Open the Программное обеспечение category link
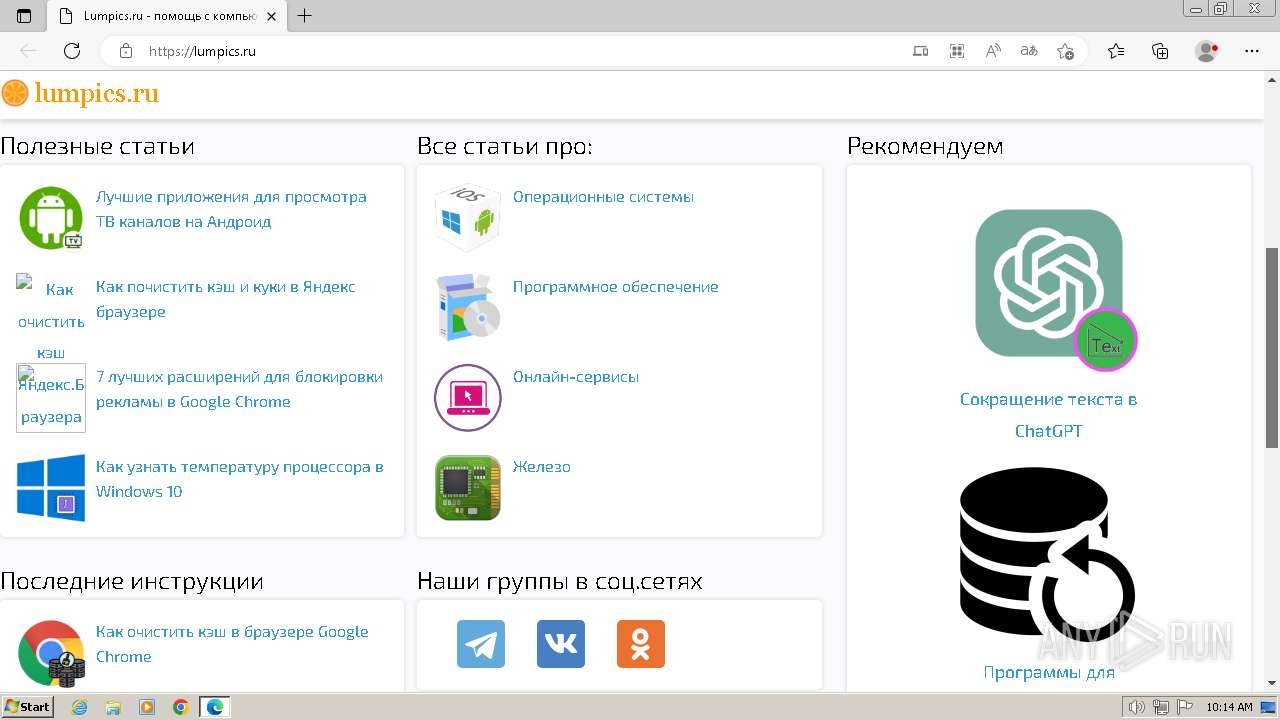1280x720 pixels. click(616, 287)
